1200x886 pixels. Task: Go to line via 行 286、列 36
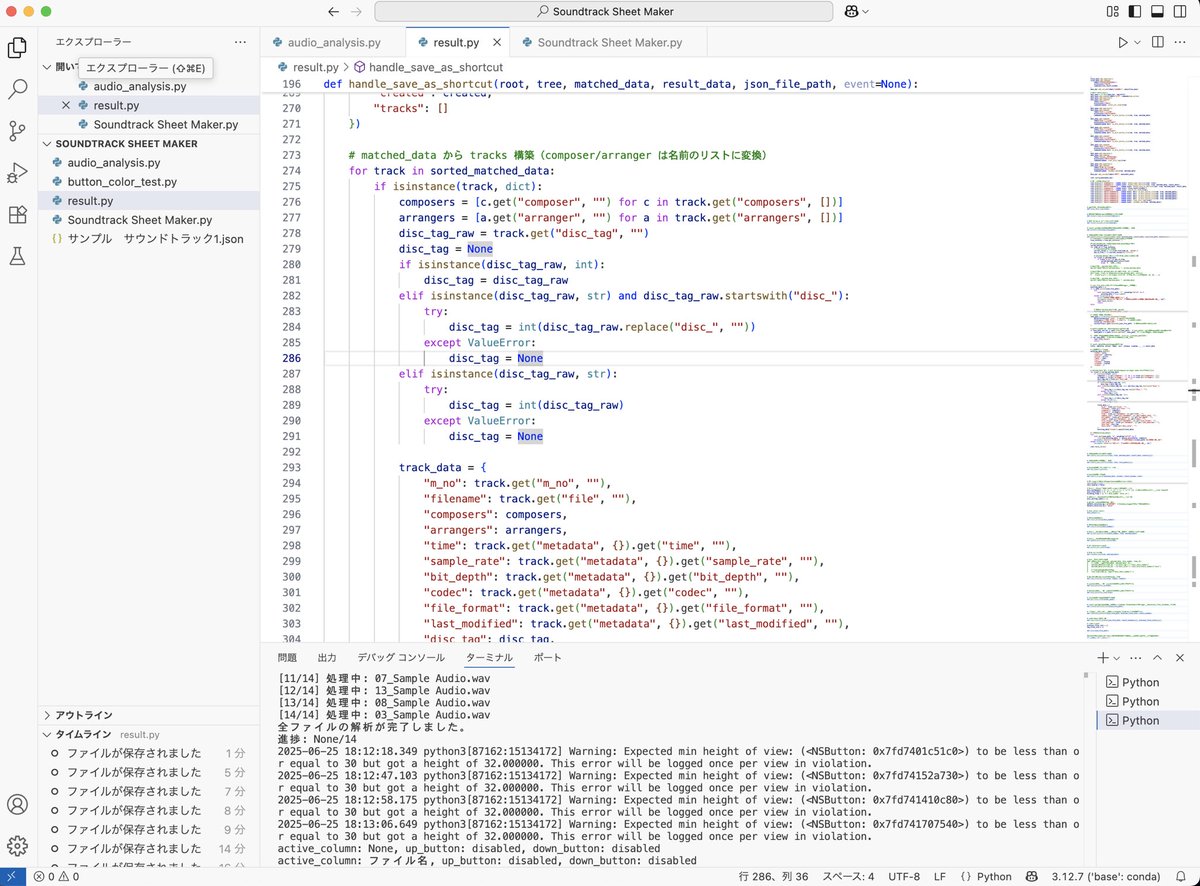772,876
